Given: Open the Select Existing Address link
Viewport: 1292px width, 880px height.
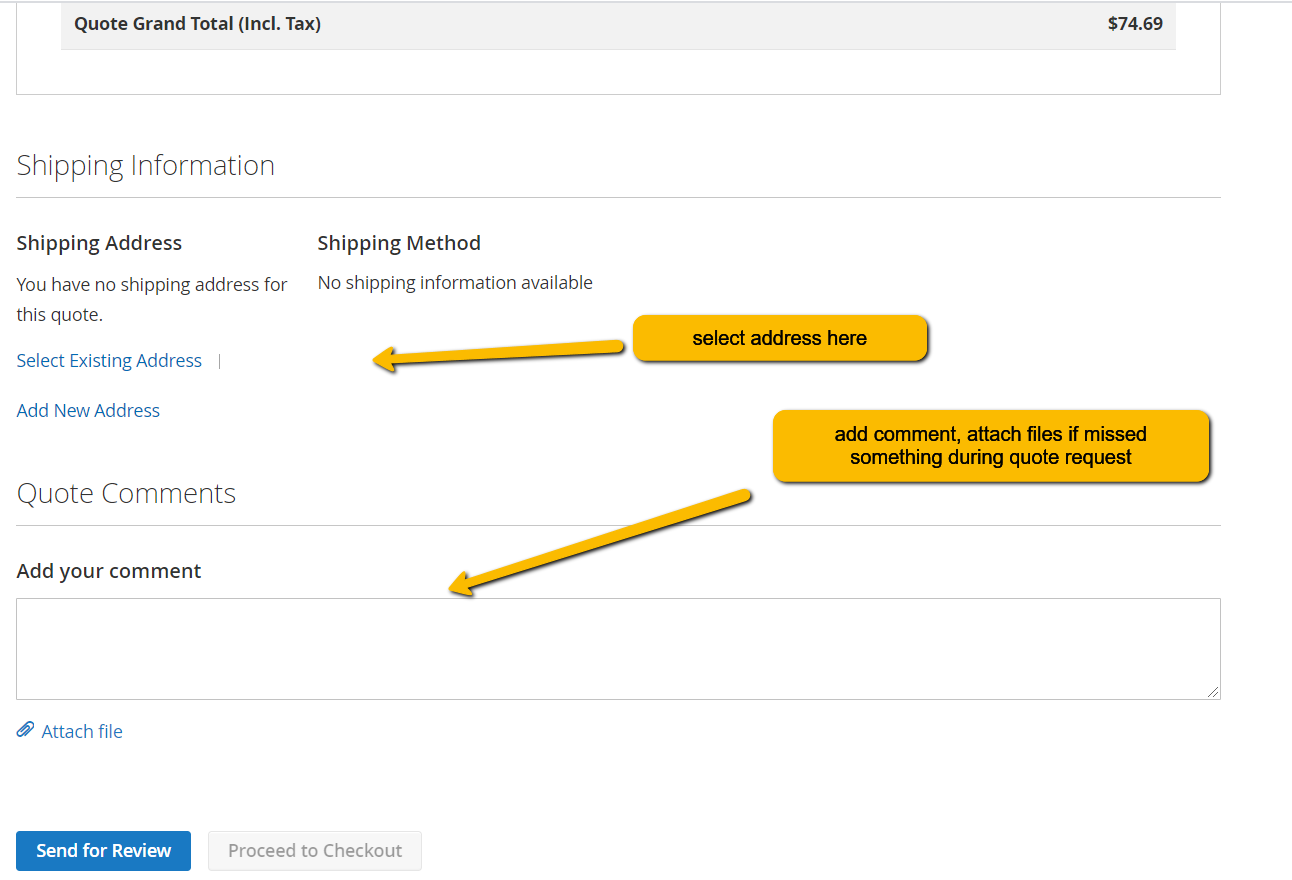Looking at the screenshot, I should click(109, 361).
